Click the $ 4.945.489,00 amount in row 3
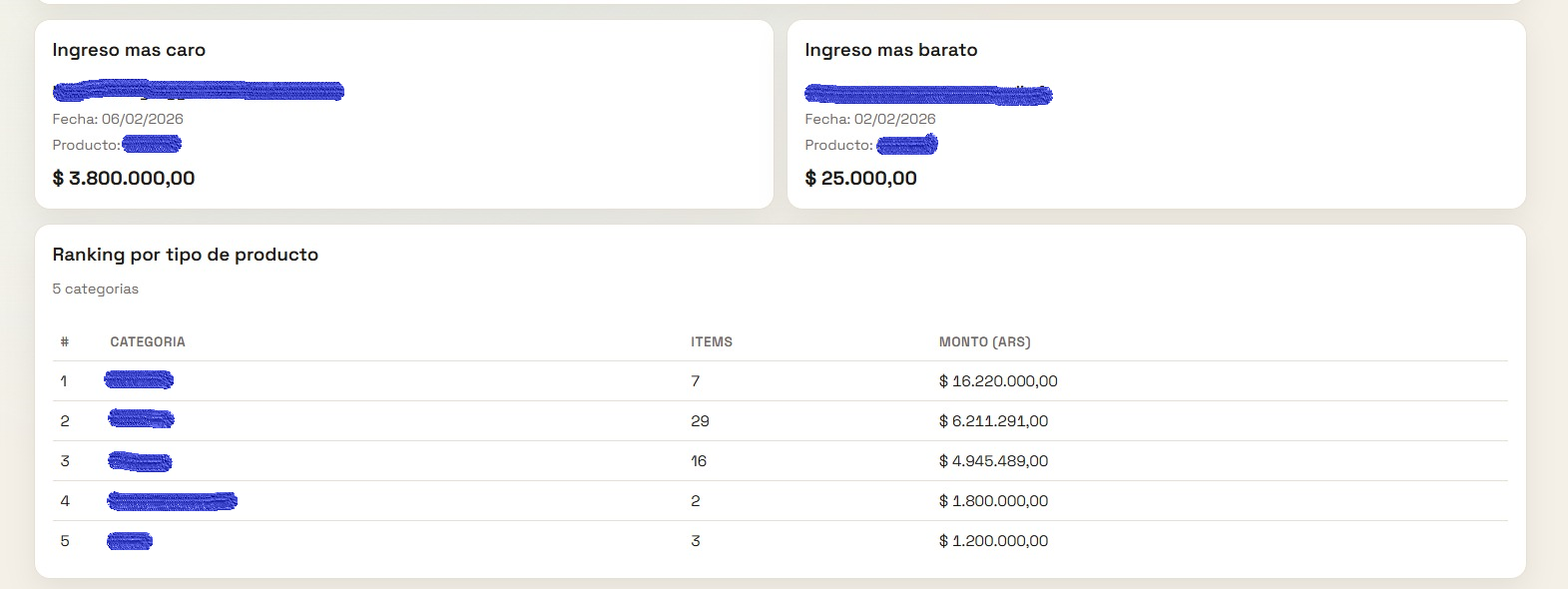This screenshot has width=1568, height=589. pos(992,460)
